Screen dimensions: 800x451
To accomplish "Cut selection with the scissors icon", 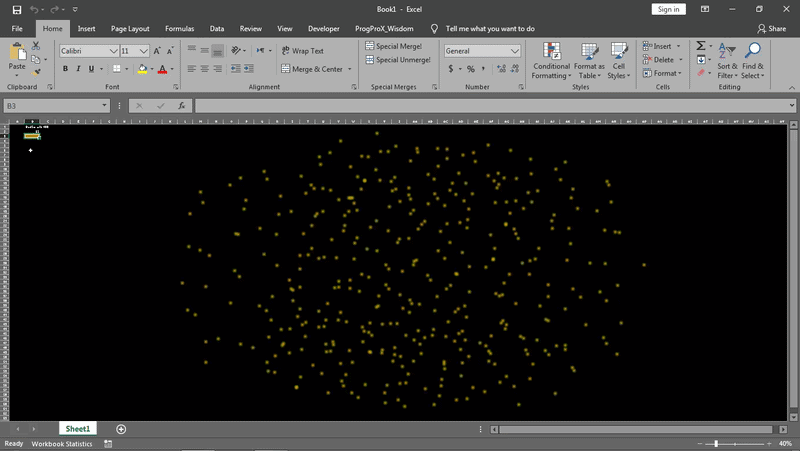I will (x=36, y=46).
